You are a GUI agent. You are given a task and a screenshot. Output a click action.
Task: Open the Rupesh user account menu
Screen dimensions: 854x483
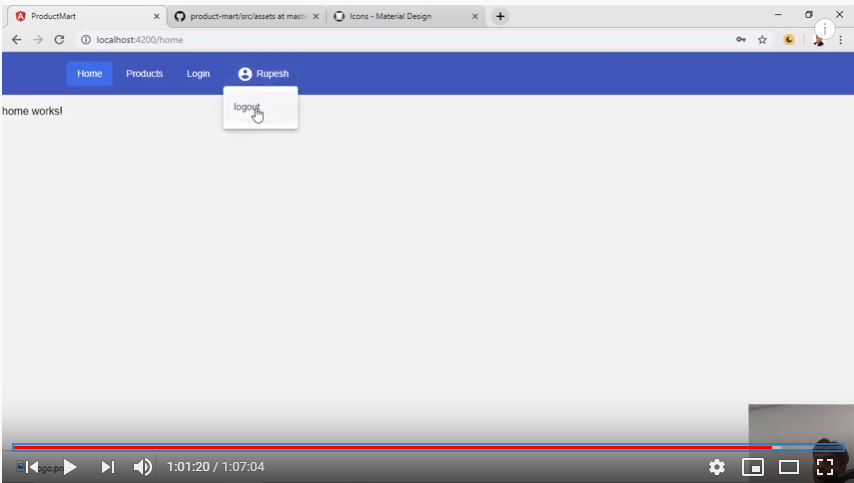(264, 73)
